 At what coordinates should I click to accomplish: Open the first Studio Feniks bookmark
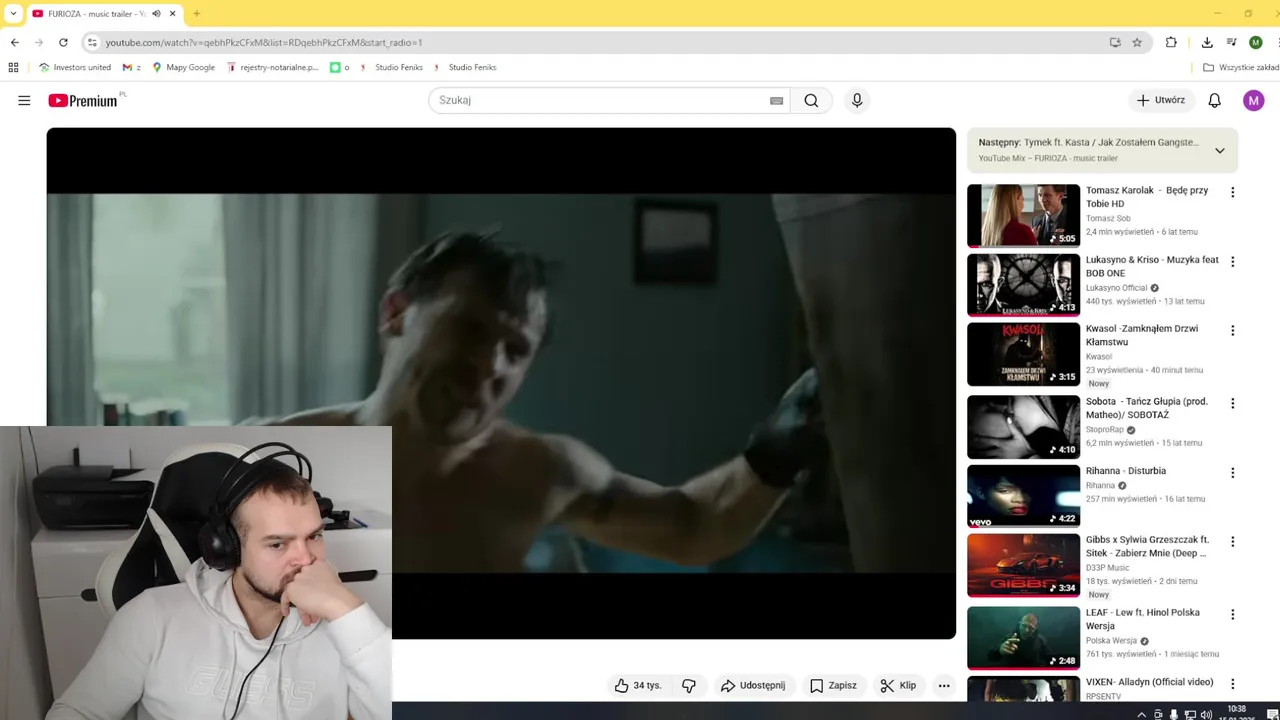pos(393,67)
